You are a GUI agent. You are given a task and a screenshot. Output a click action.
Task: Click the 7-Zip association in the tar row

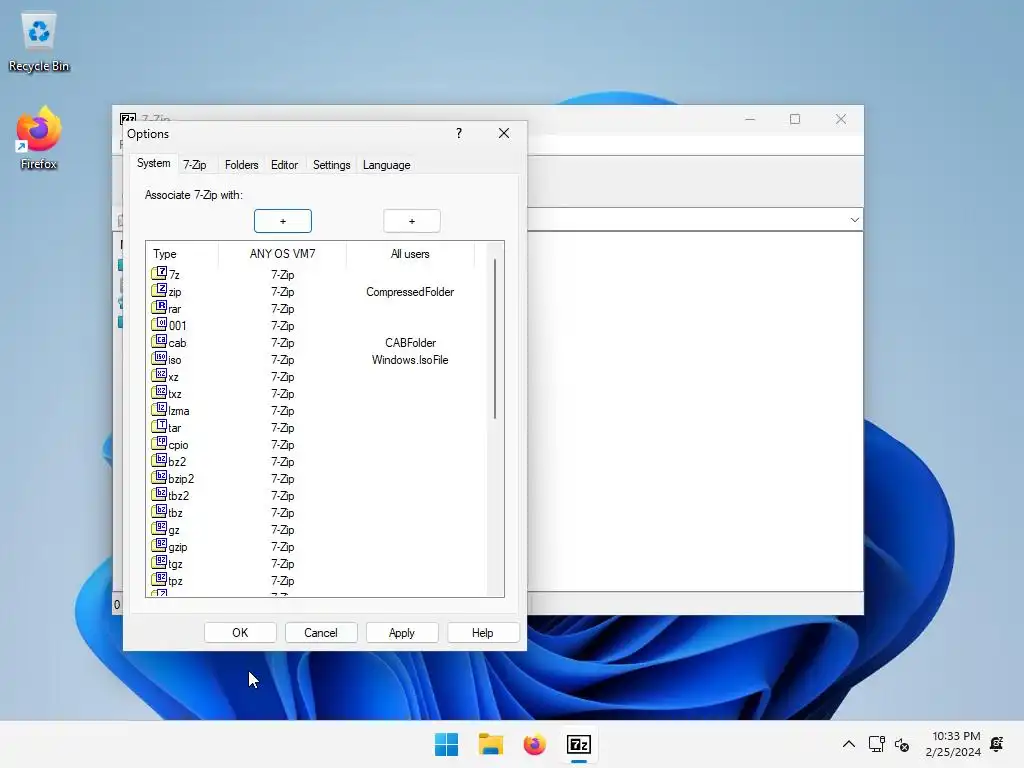point(283,428)
